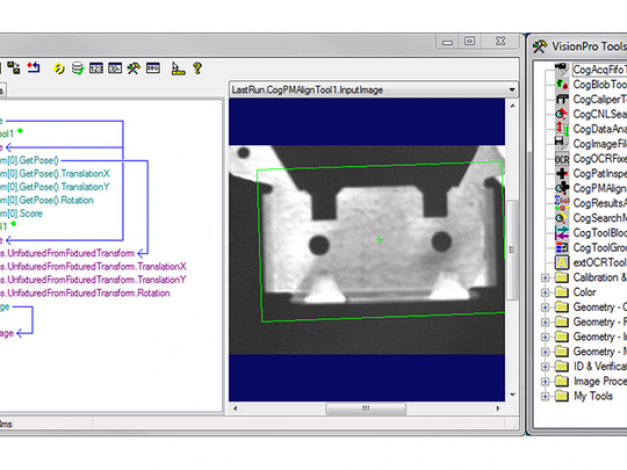Image resolution: width=627 pixels, height=470 pixels.
Task: Click the database checkmark toolbar icon
Action: pos(78,68)
